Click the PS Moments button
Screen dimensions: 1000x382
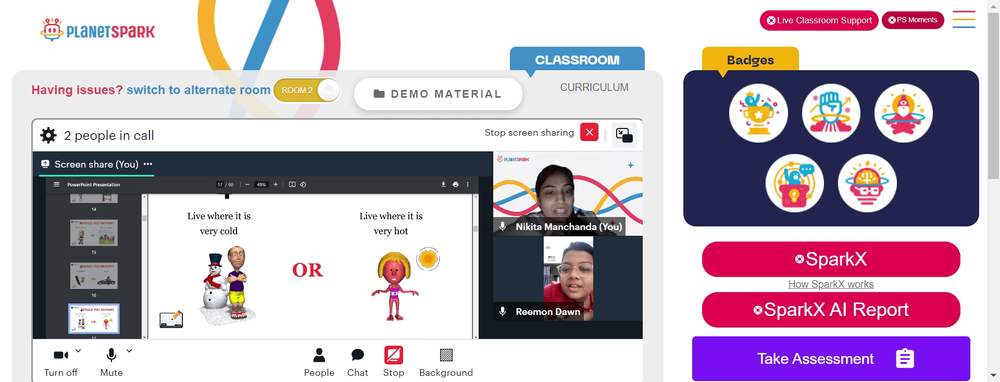click(913, 20)
